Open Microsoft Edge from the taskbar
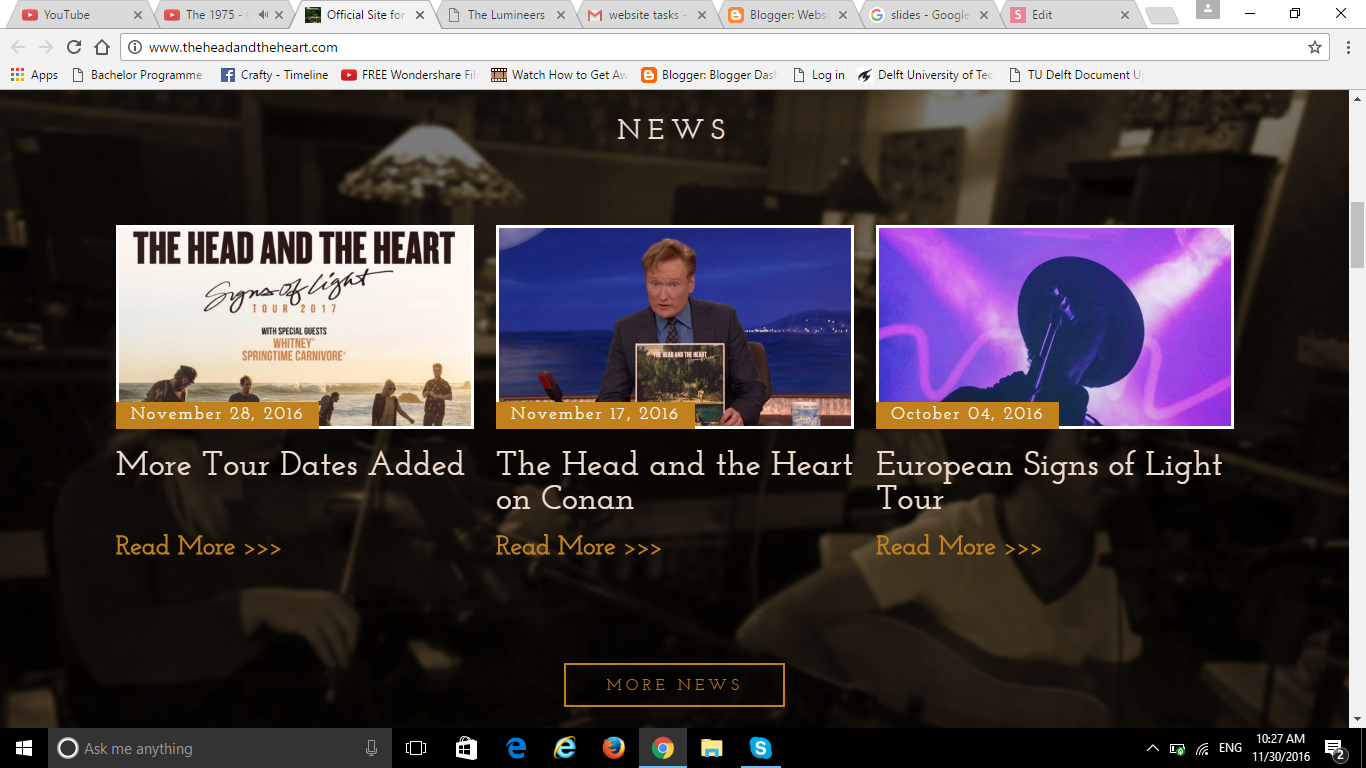 [x=516, y=748]
